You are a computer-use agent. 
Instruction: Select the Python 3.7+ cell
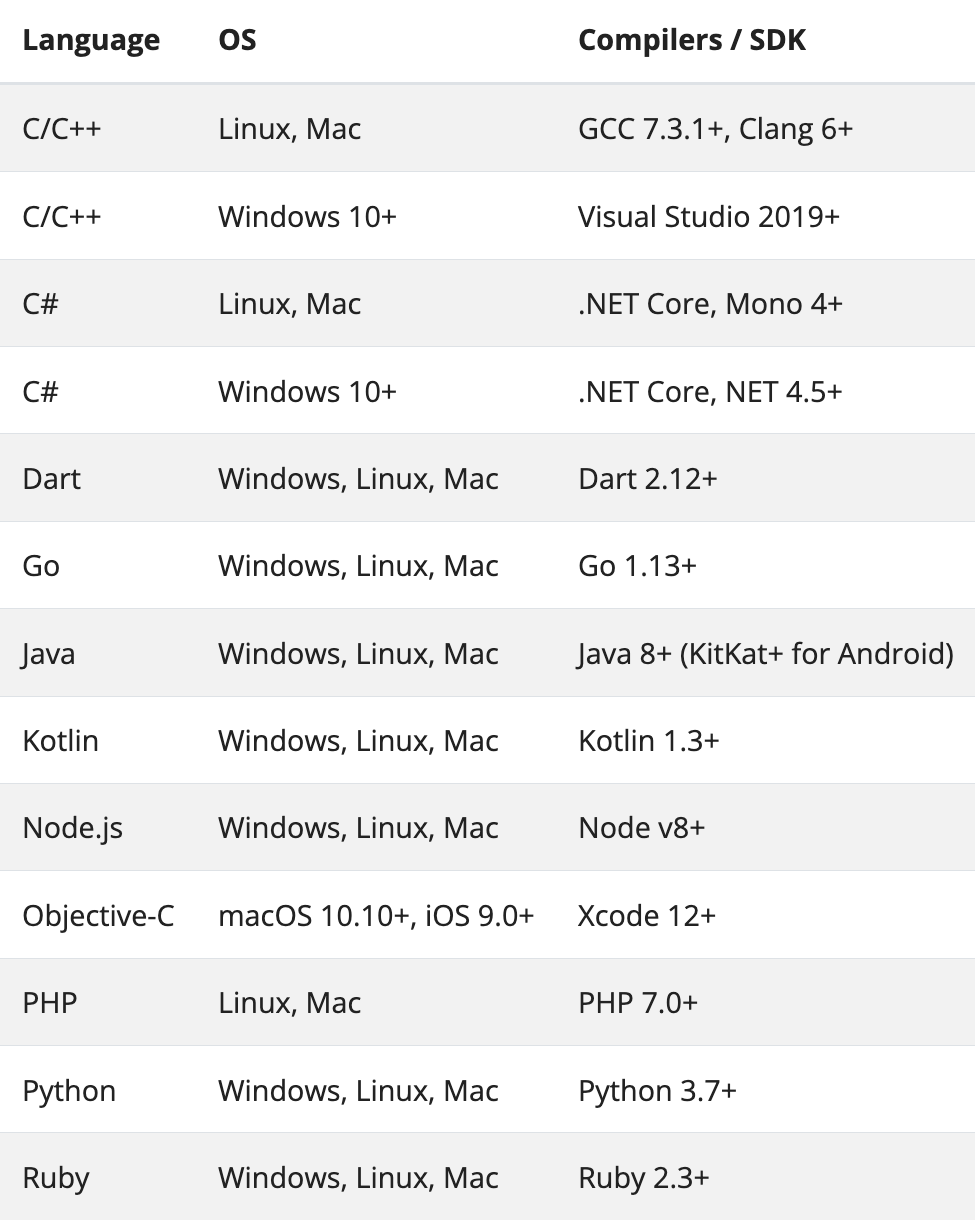click(657, 1091)
